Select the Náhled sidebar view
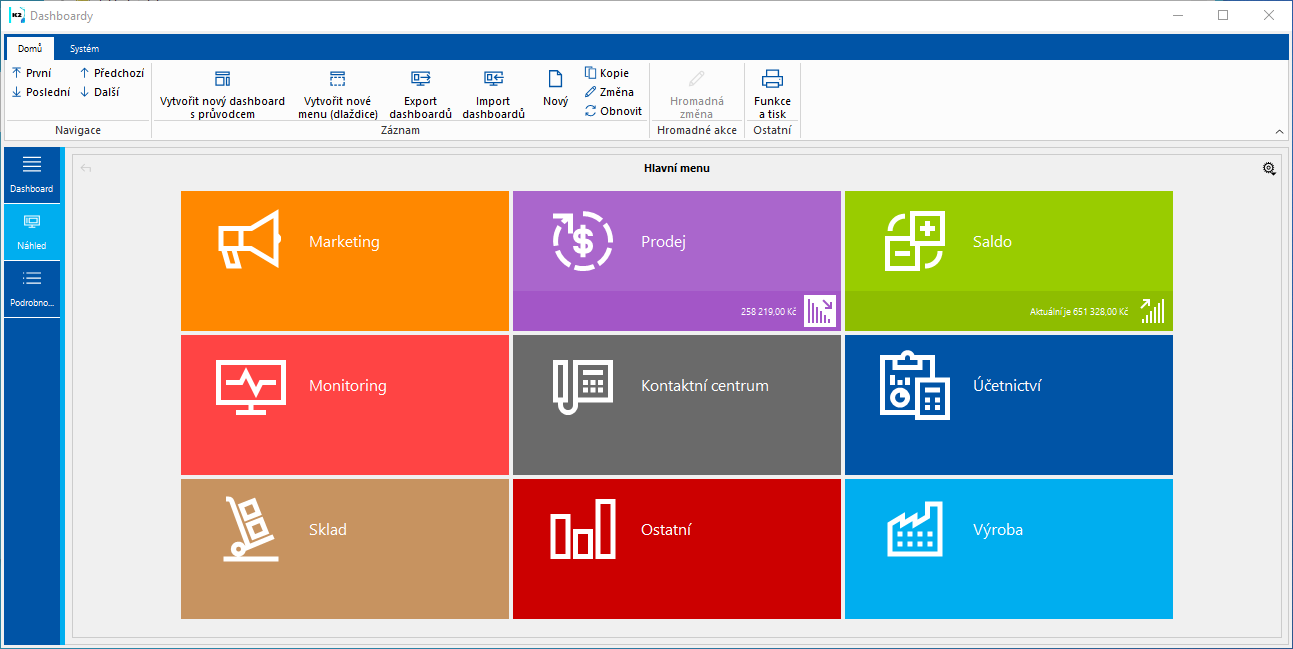This screenshot has width=1293, height=649. (x=32, y=232)
